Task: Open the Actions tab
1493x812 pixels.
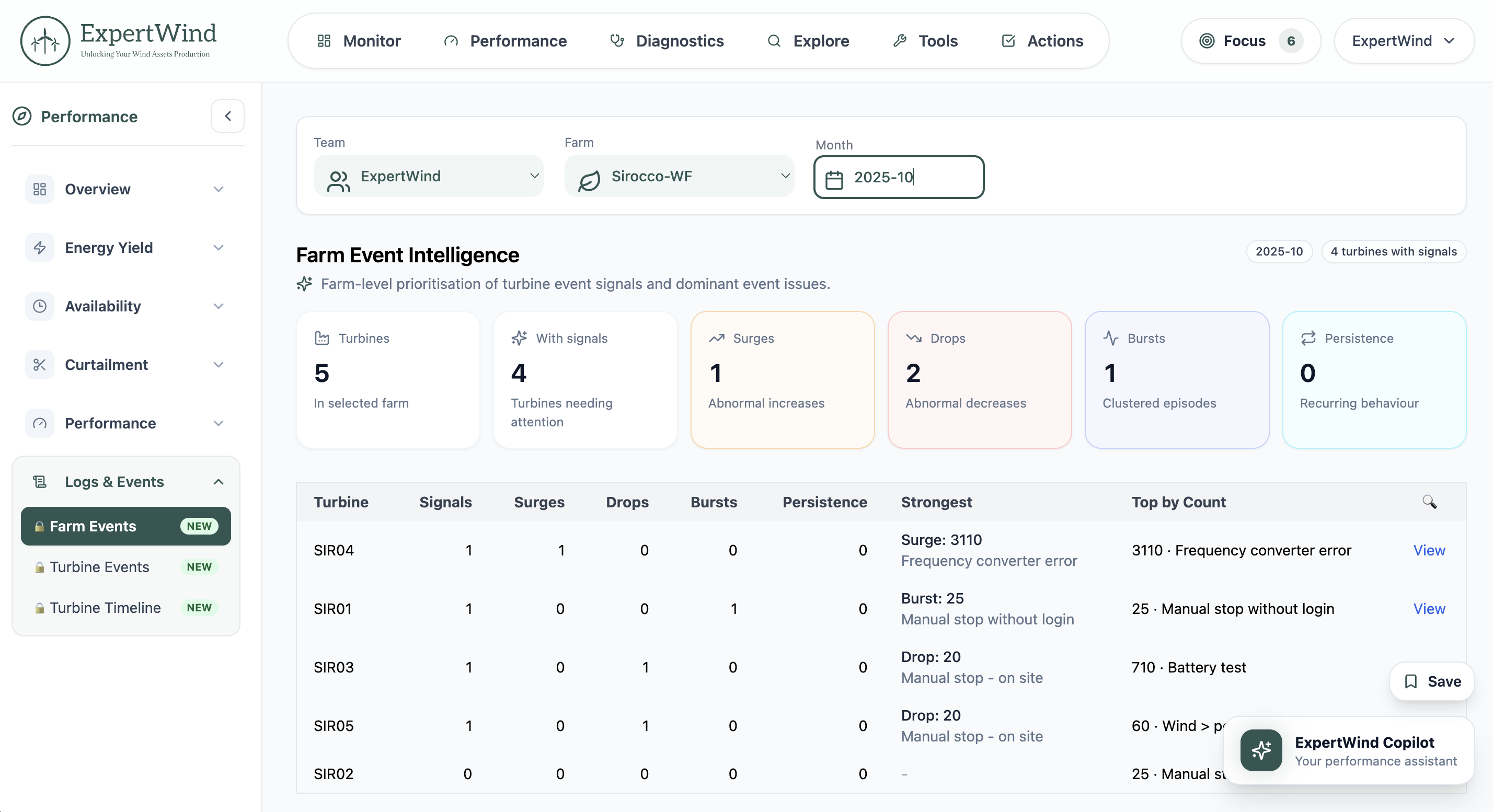Action: [x=1043, y=41]
